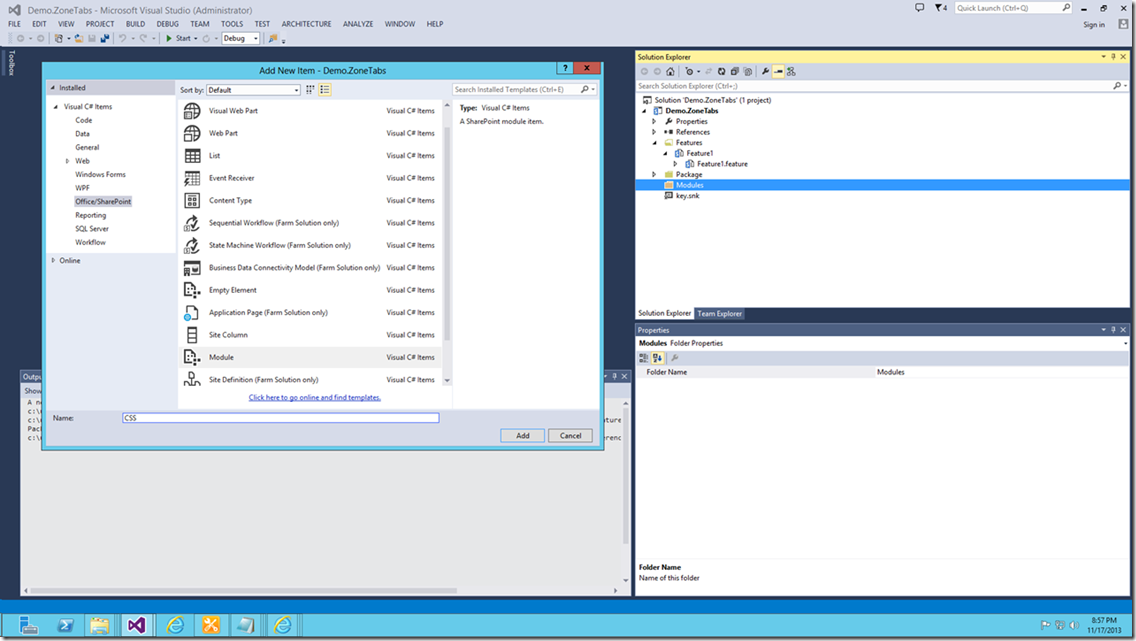The height and width of the screenshot is (641, 1136).
Task: Select the Sequential Workflow template icon
Action: [x=192, y=223]
